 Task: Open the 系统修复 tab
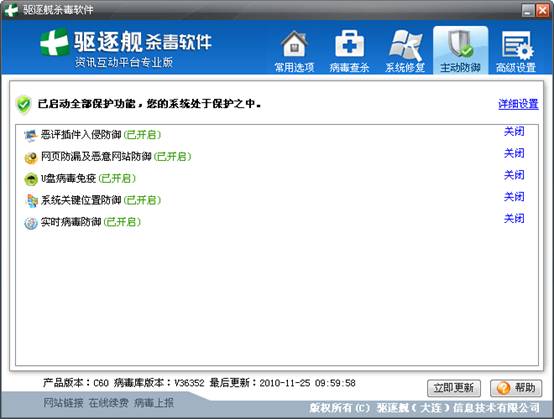(x=405, y=51)
